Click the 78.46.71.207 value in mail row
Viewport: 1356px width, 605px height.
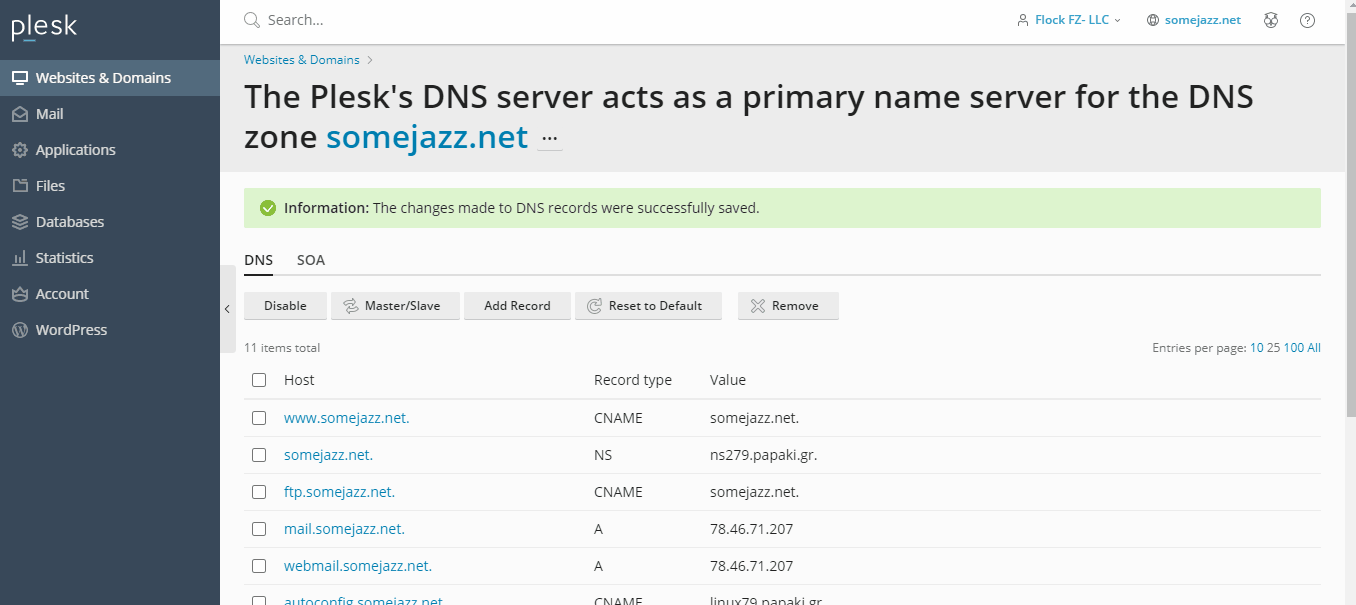pos(751,529)
